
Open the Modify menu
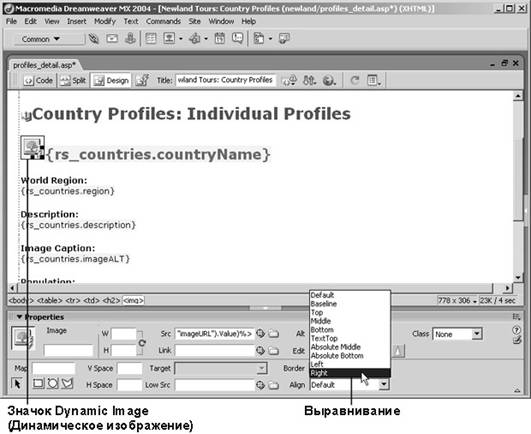pyautogui.click(x=105, y=21)
